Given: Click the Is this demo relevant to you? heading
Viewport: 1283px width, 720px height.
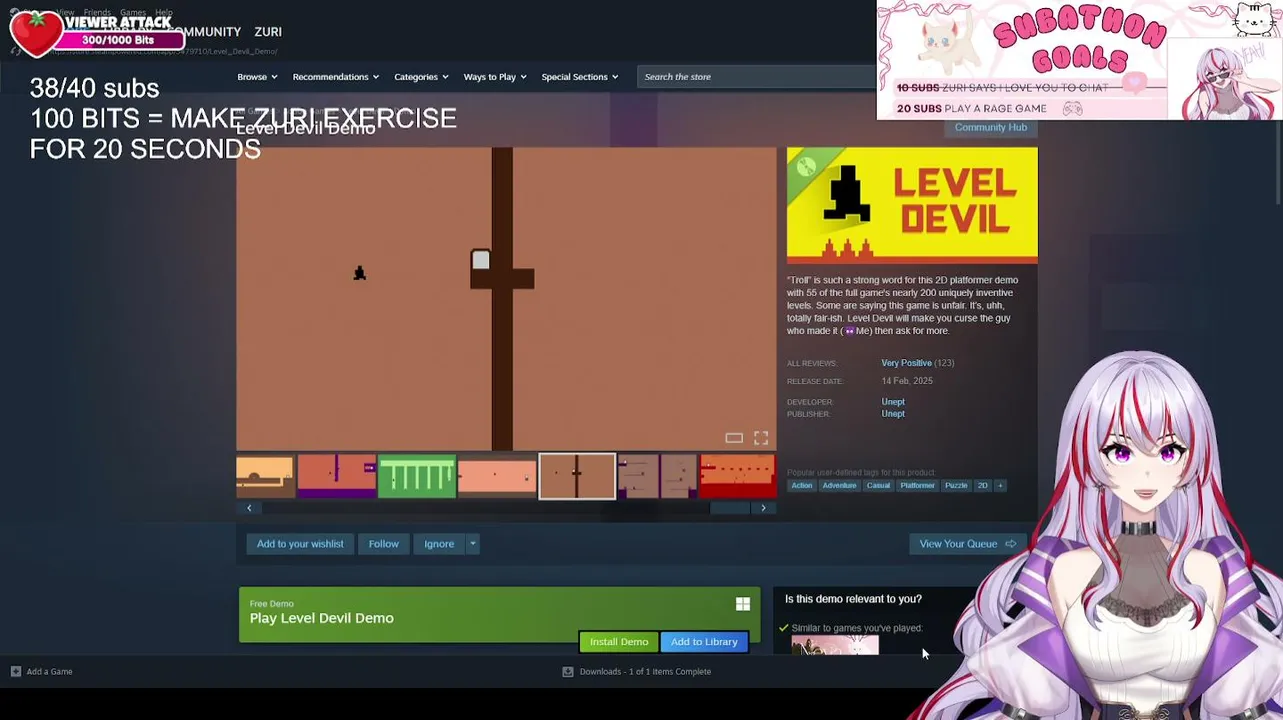Looking at the screenshot, I should click(853, 599).
